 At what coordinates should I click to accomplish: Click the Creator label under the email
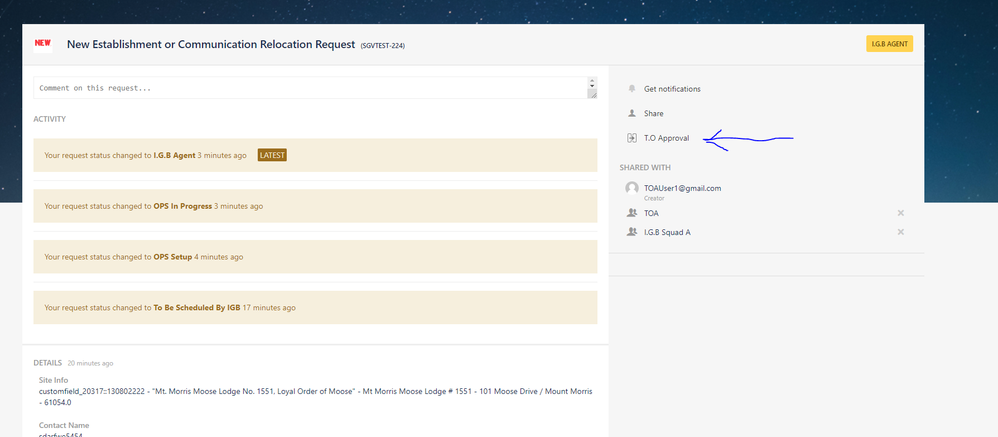click(x=654, y=198)
